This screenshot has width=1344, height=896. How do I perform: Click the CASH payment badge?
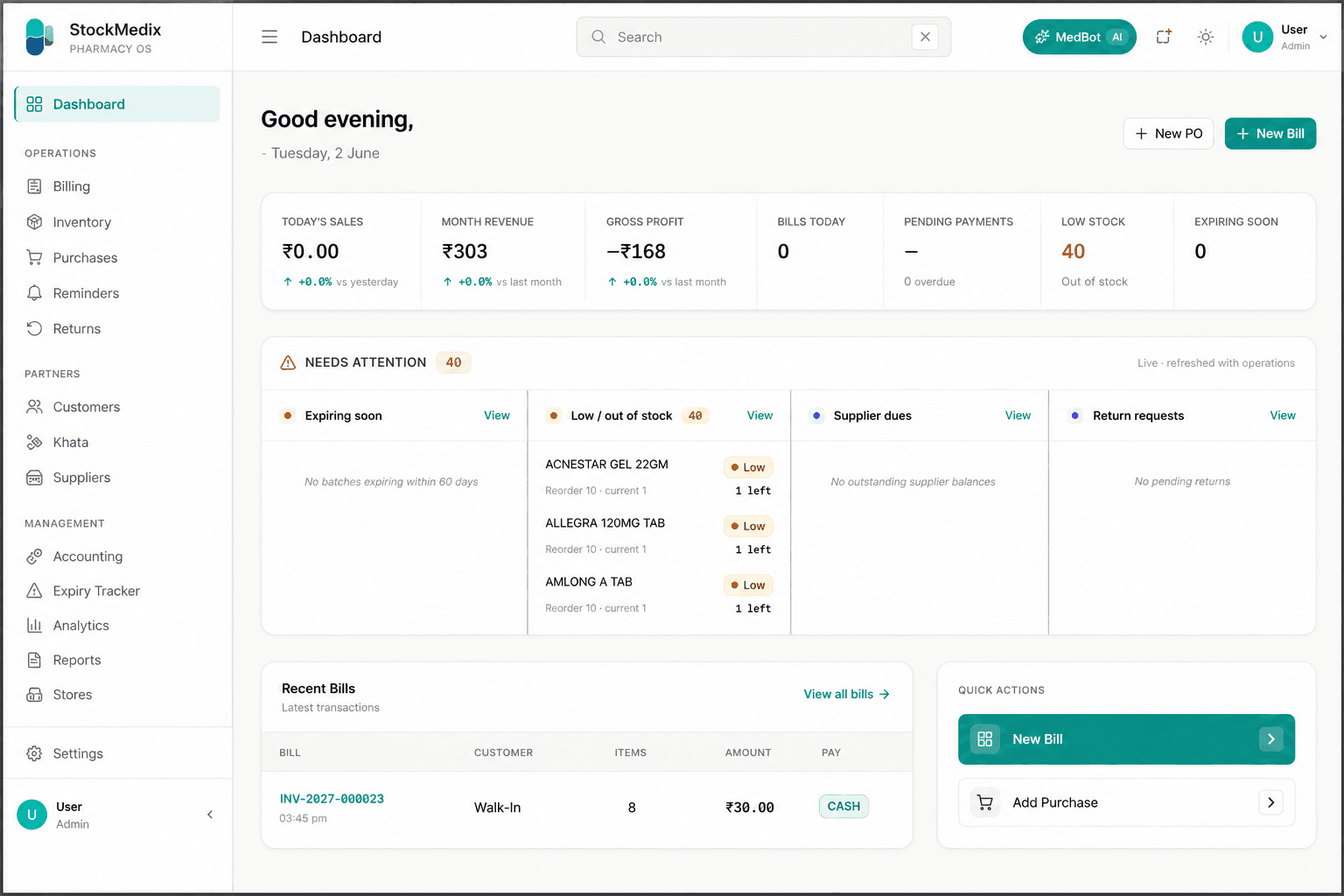(843, 806)
